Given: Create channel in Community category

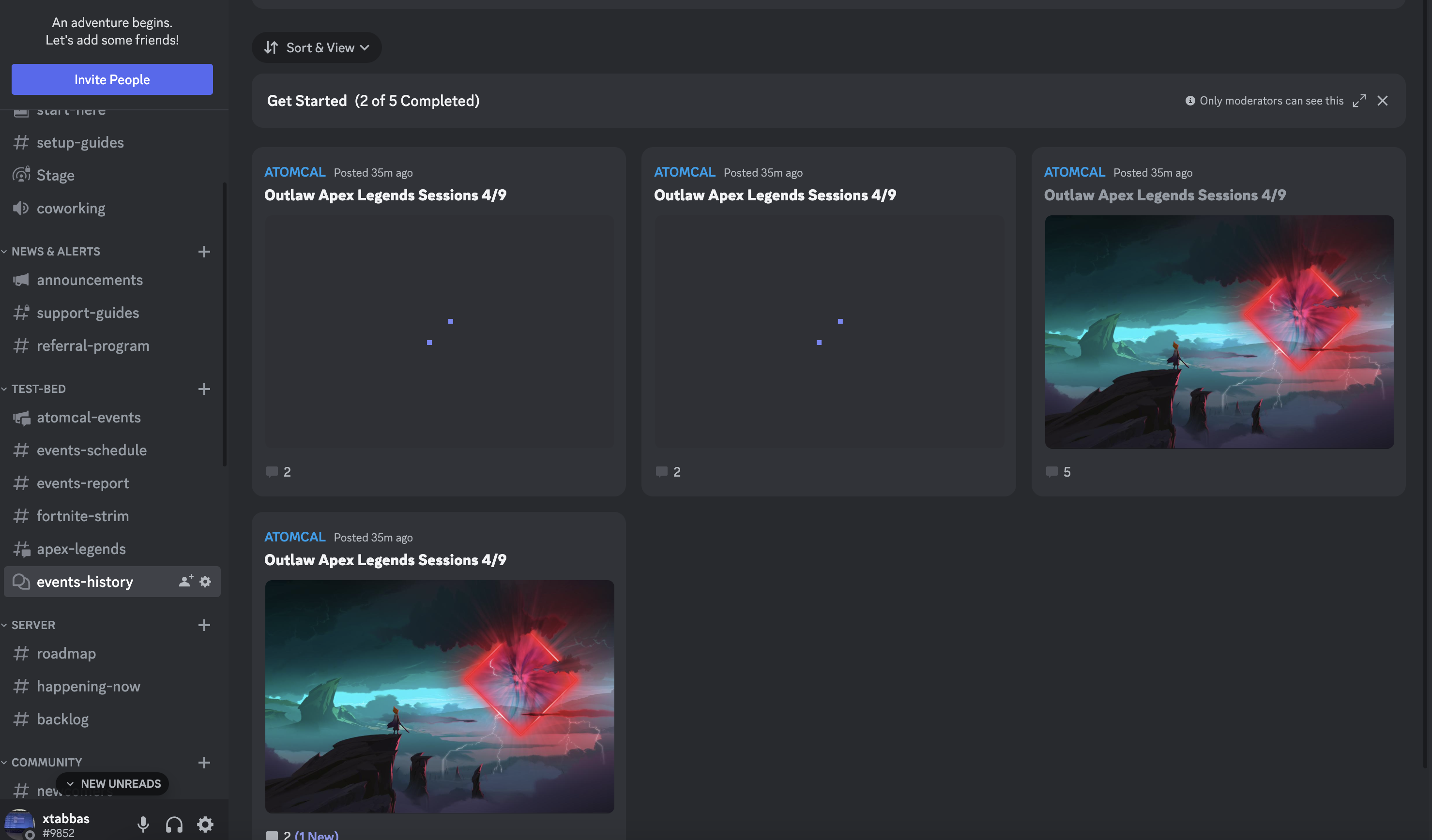Looking at the screenshot, I should [204, 763].
